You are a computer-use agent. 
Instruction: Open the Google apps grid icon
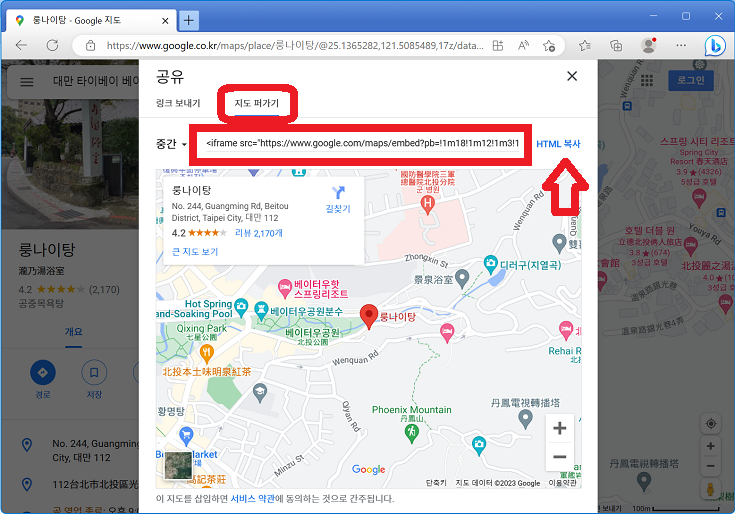pyautogui.click(x=647, y=81)
